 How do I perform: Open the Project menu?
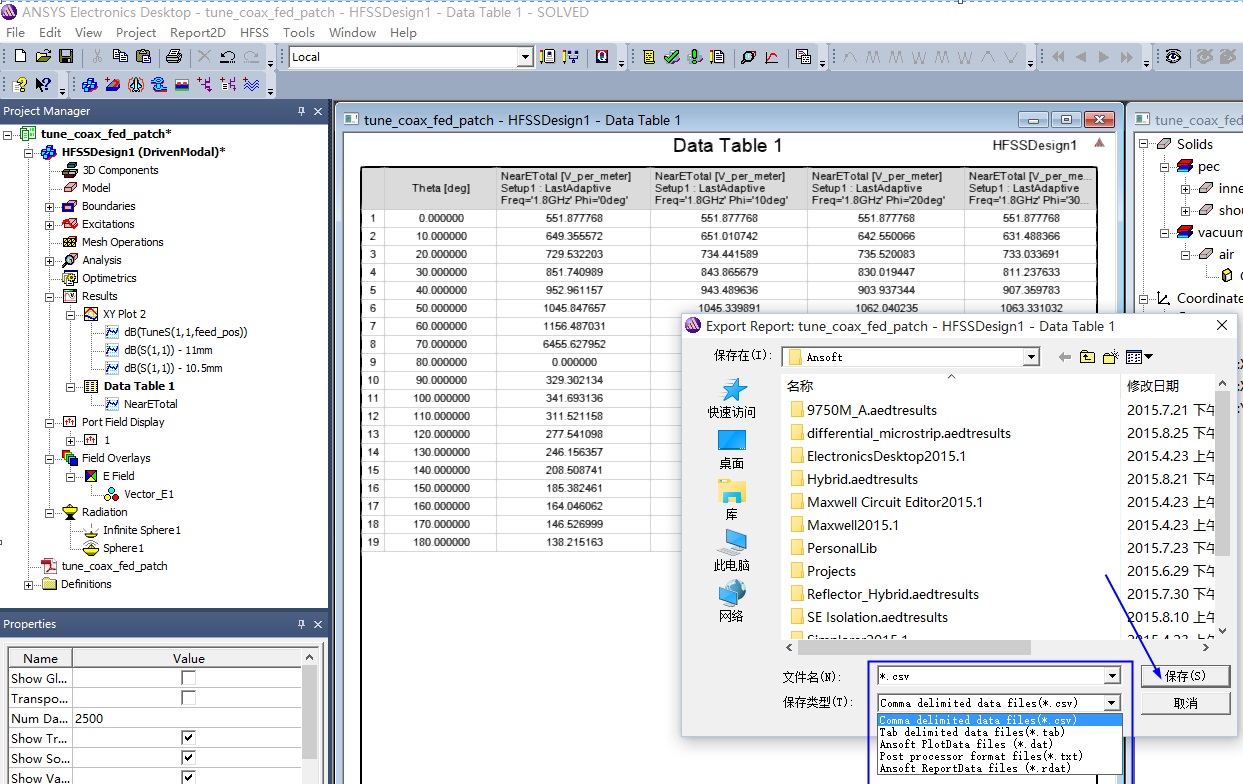tap(136, 32)
